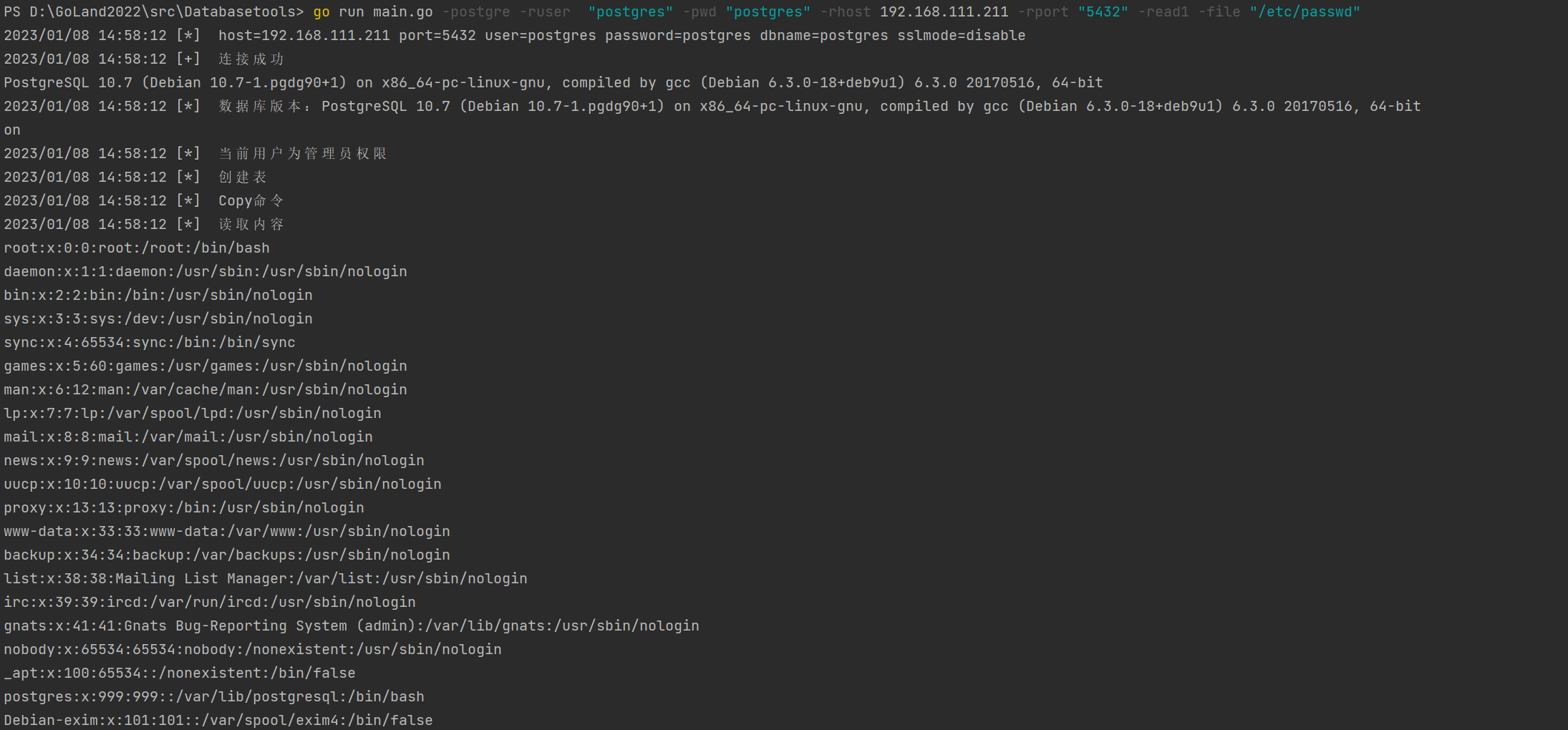Click the 'go run main.go' command text
This screenshot has width=1568, height=730.
[373, 12]
